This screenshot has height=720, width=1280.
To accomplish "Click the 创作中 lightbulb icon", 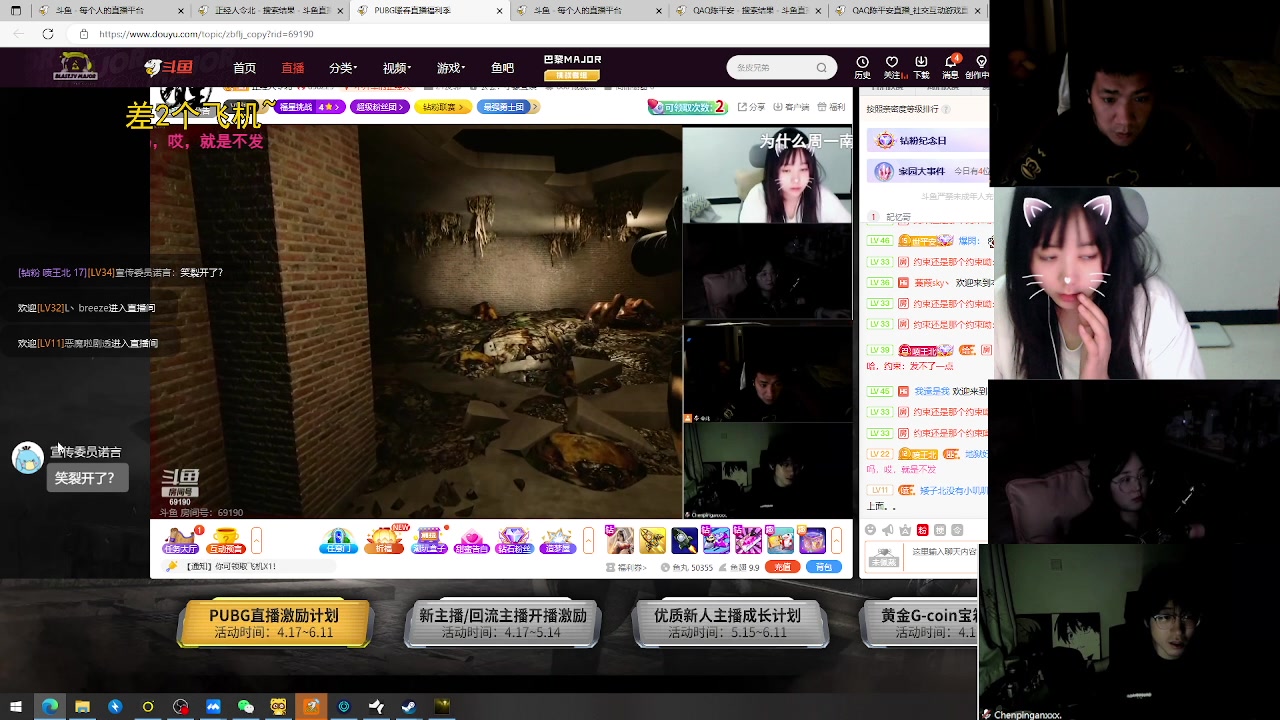I will tap(979, 67).
